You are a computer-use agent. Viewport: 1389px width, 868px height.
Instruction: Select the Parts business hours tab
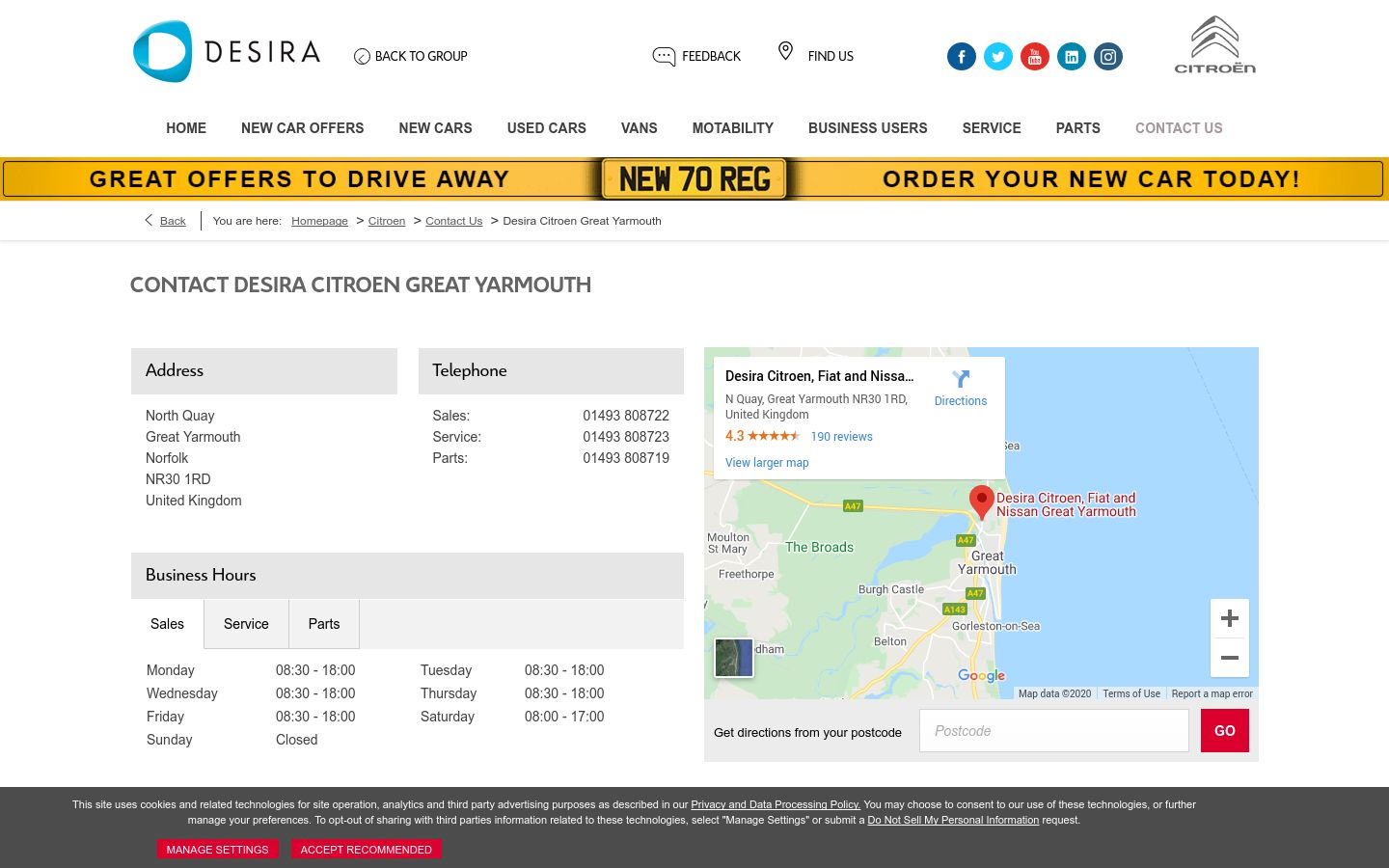(x=324, y=624)
